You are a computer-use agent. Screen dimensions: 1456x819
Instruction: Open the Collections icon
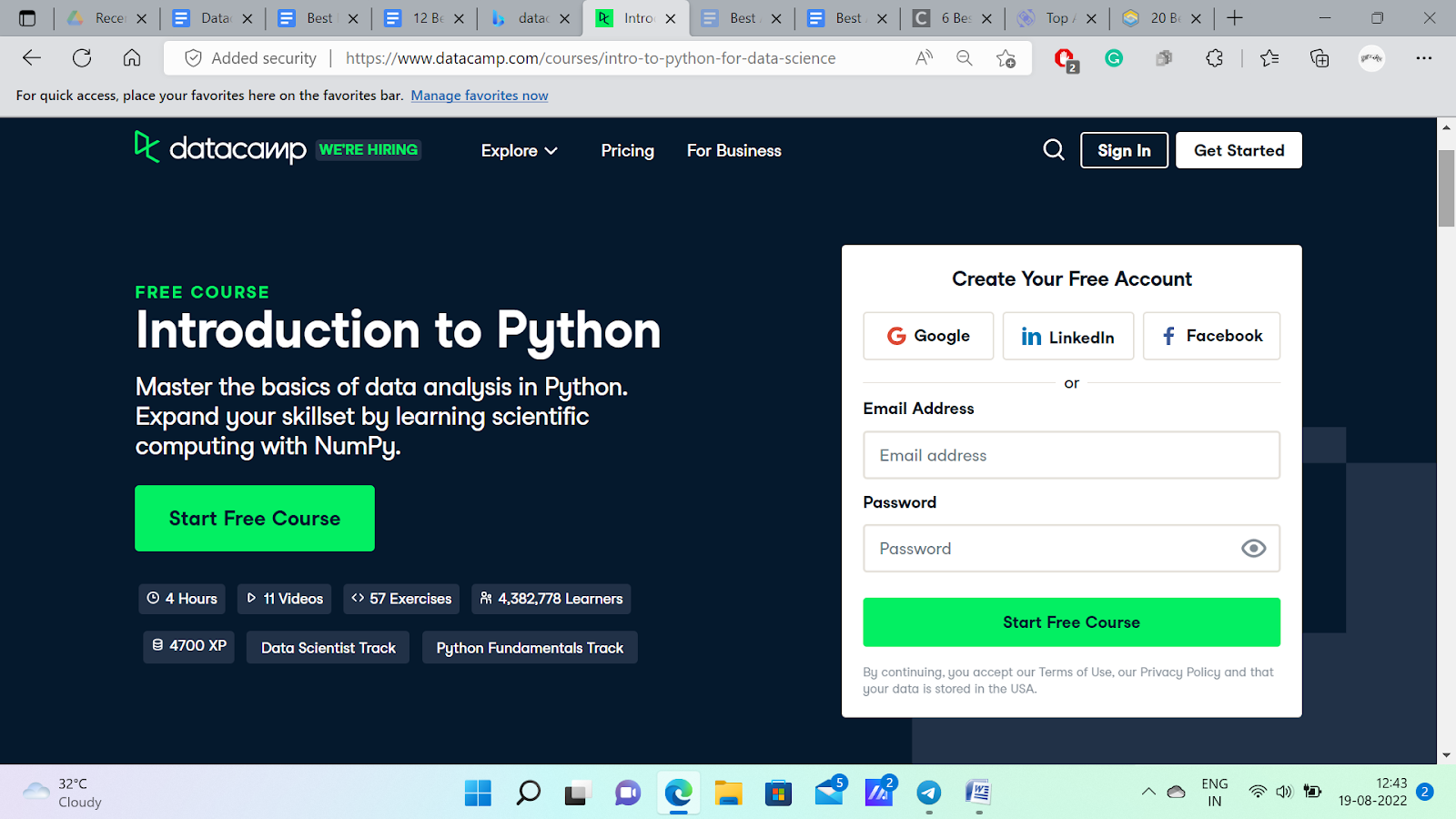click(x=1319, y=58)
